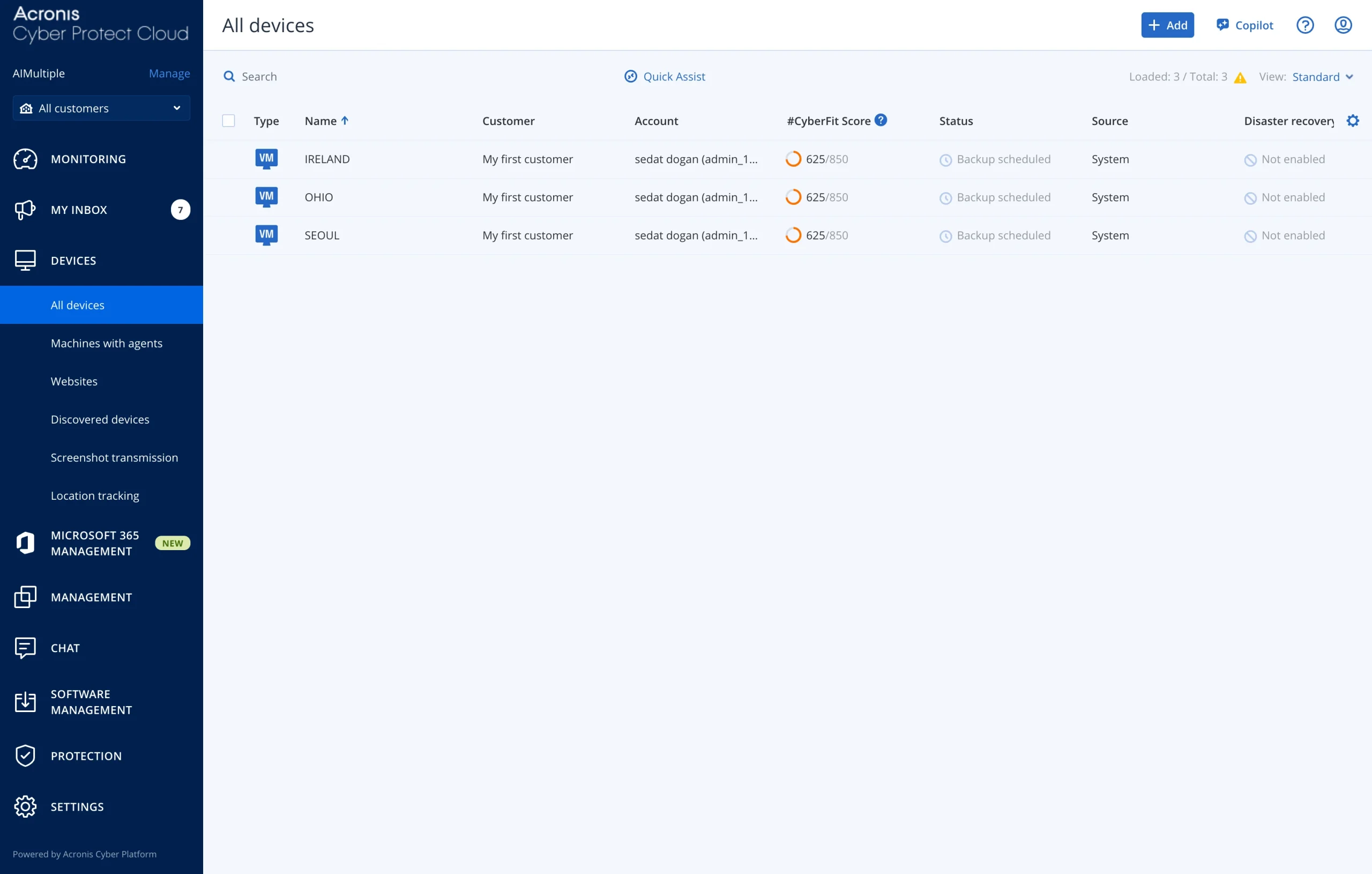1372x874 pixels.
Task: Open Machines with agents
Action: click(107, 343)
